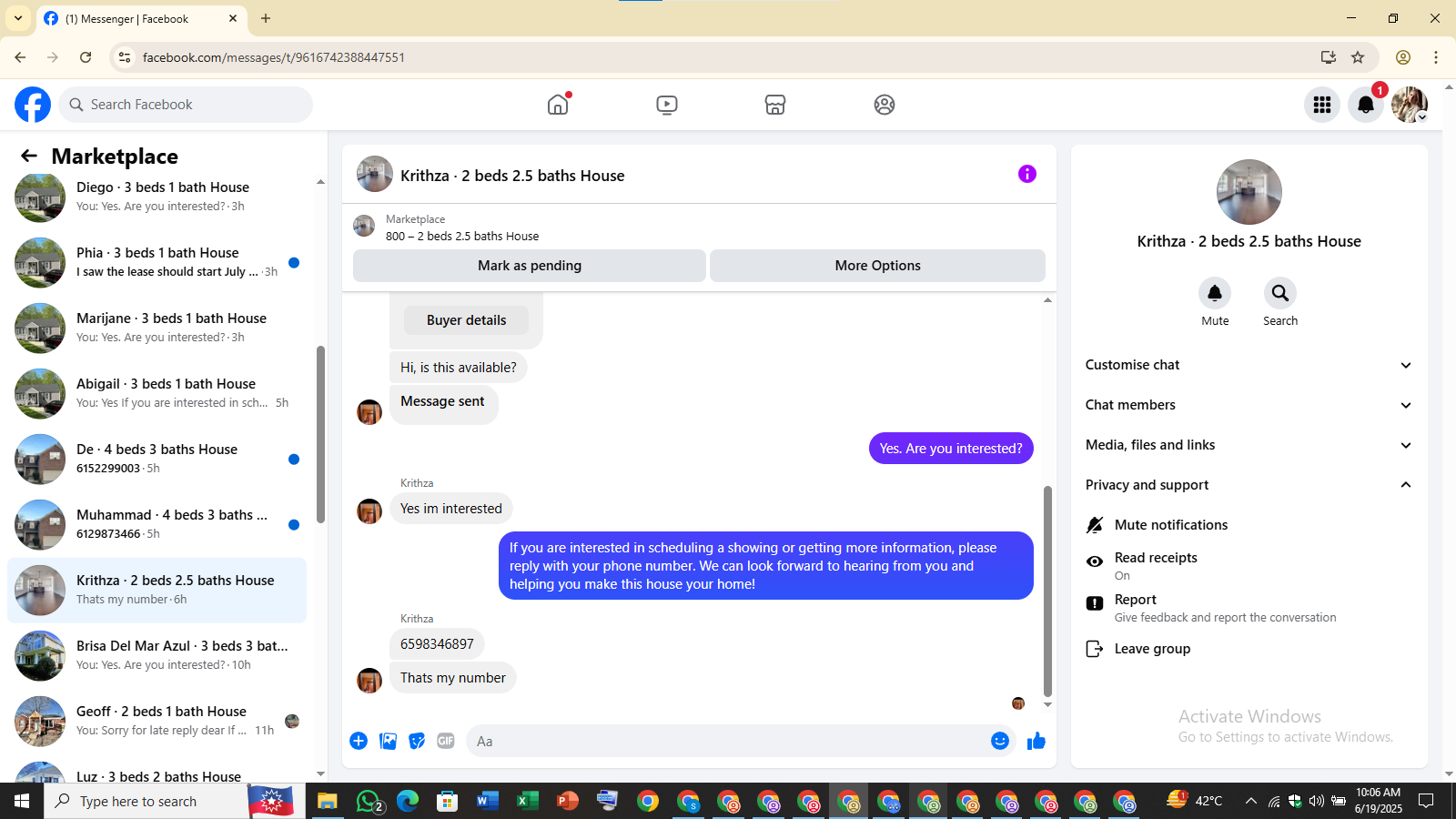This screenshot has width=1456, height=819.
Task: Open the Facebook Video tab icon
Action: 667,105
